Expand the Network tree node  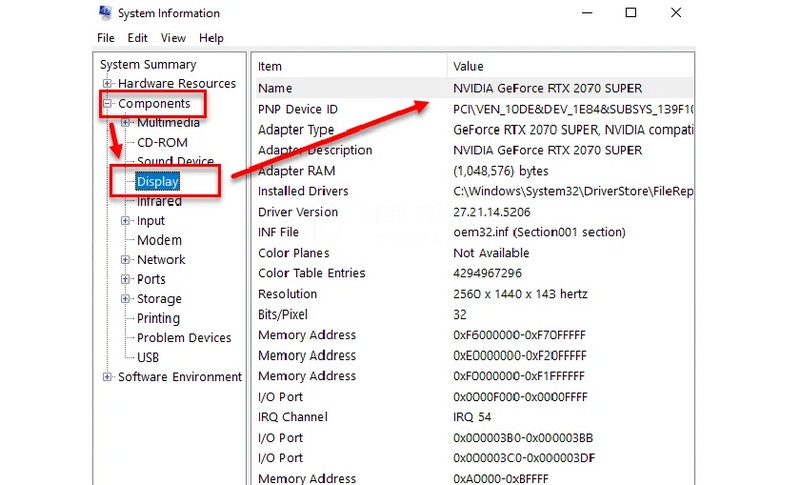(126, 260)
